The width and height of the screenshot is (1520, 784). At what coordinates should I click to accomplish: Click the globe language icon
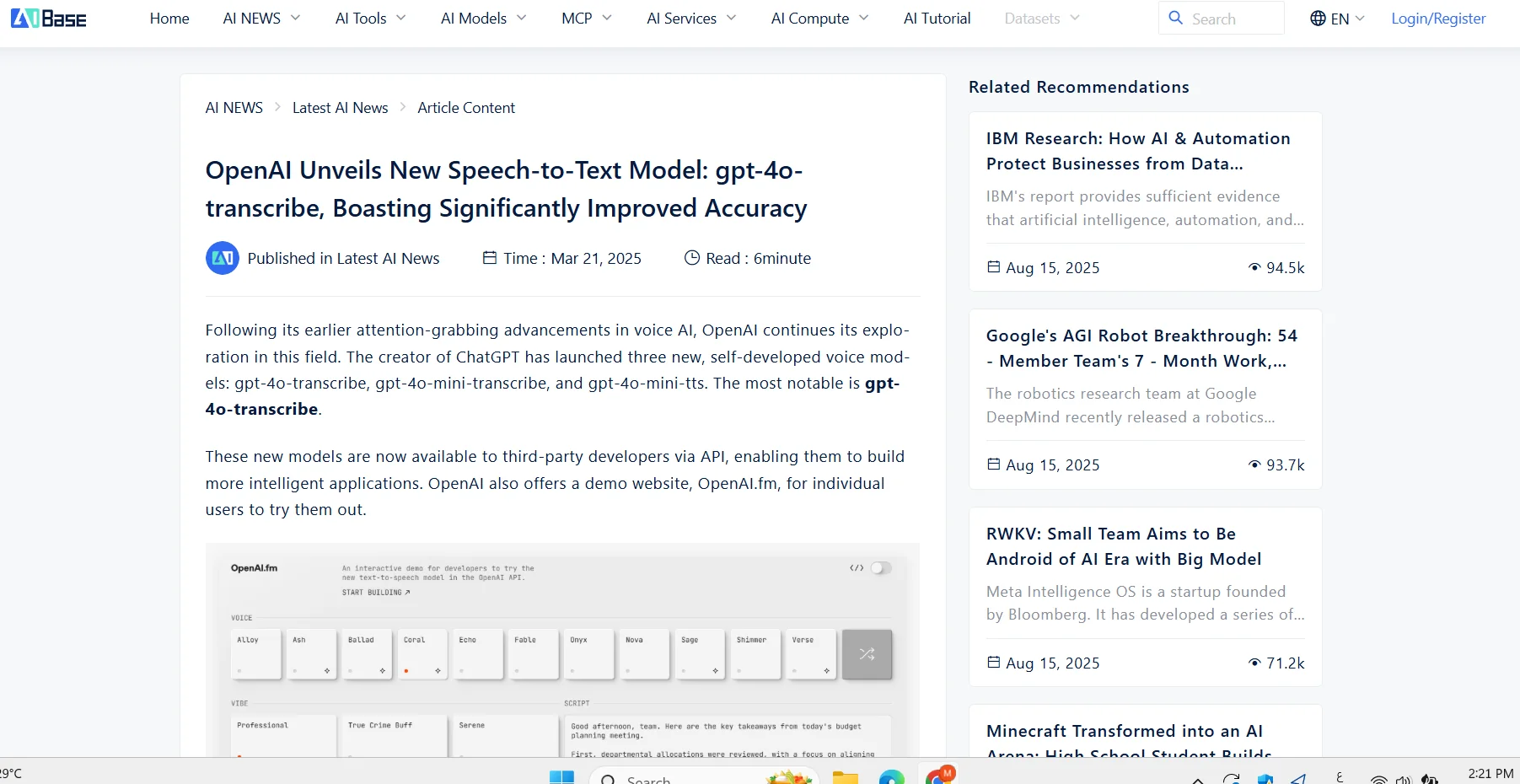click(x=1318, y=19)
